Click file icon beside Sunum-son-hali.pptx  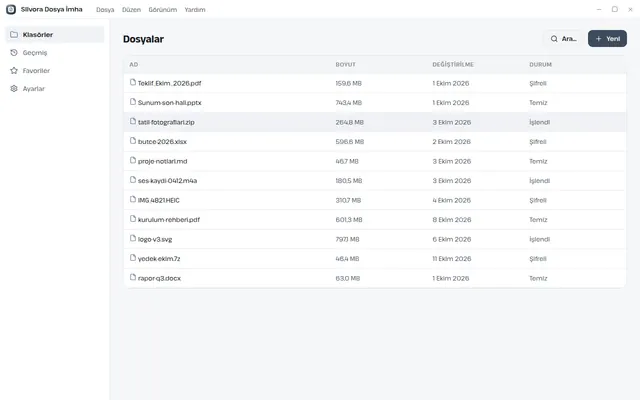[x=133, y=102]
